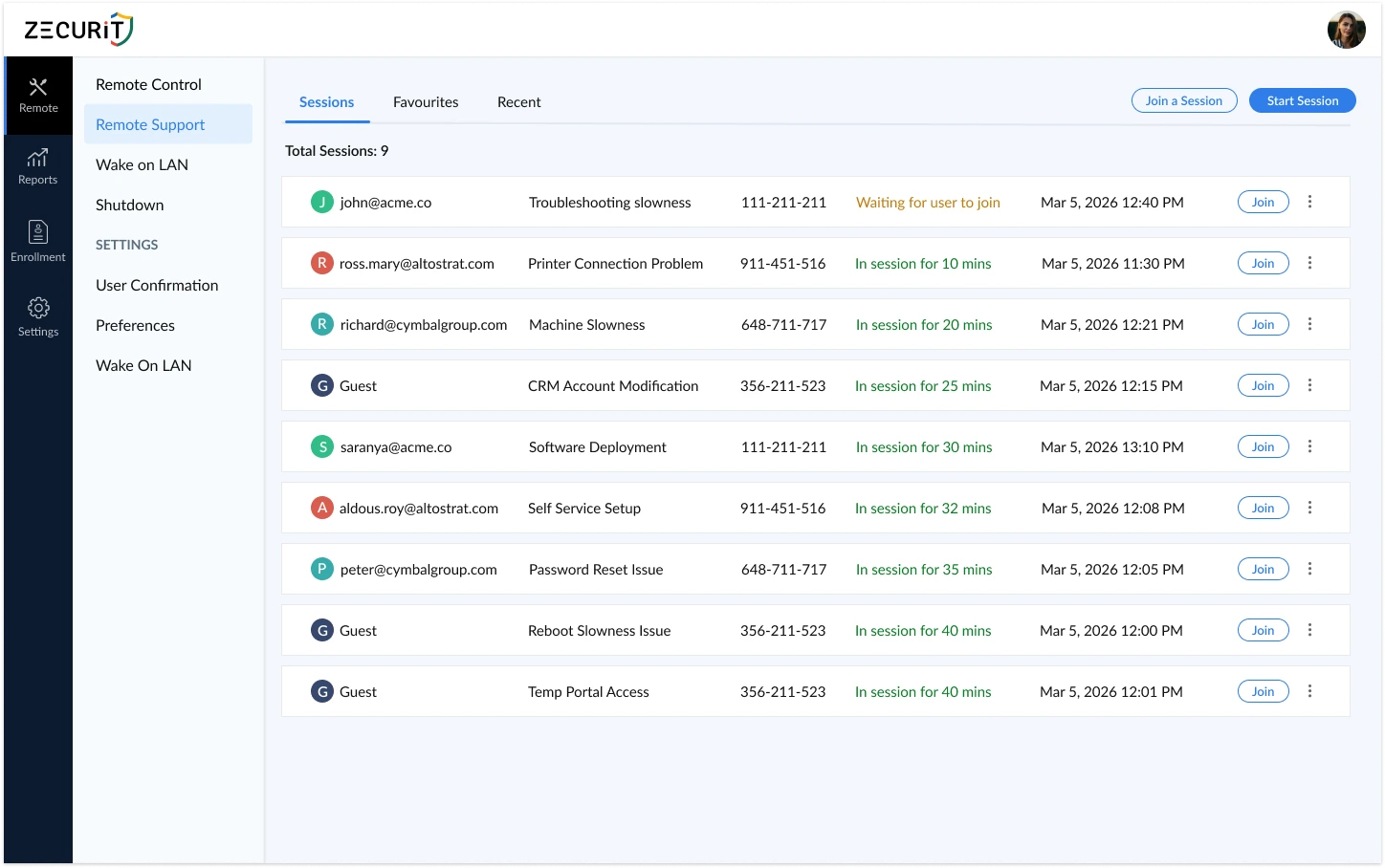Click the Join a Session button

tap(1184, 100)
